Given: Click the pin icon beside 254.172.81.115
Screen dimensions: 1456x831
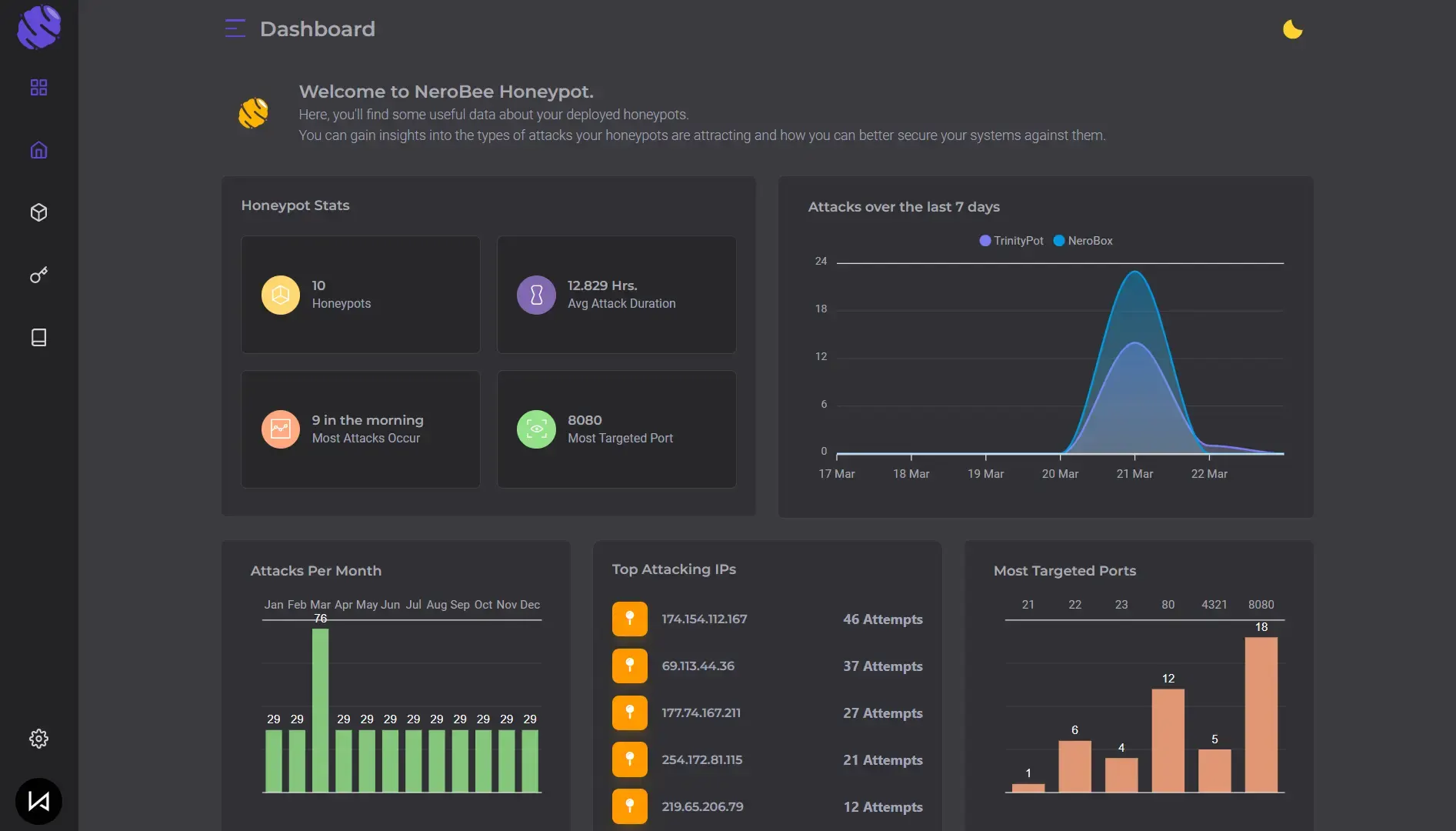Looking at the screenshot, I should [x=630, y=759].
